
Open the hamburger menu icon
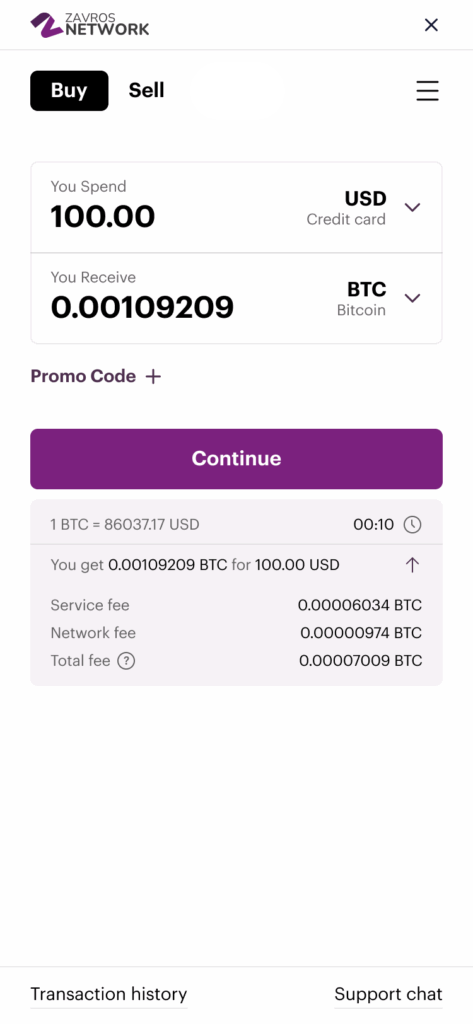[427, 91]
